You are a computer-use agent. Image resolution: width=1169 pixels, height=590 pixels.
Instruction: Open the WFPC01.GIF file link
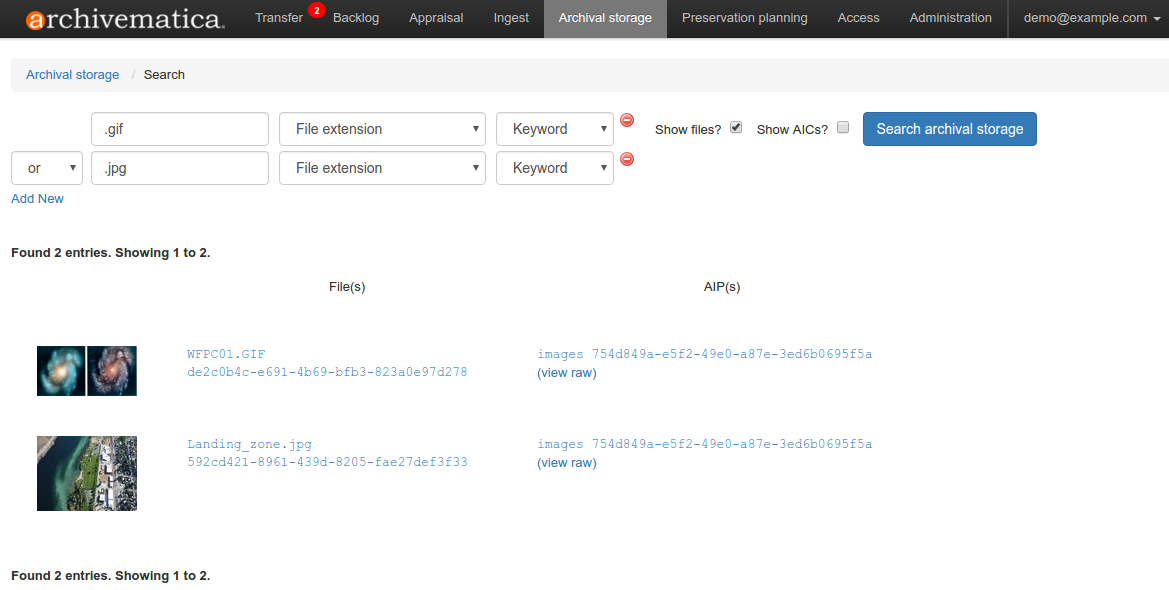(x=226, y=354)
